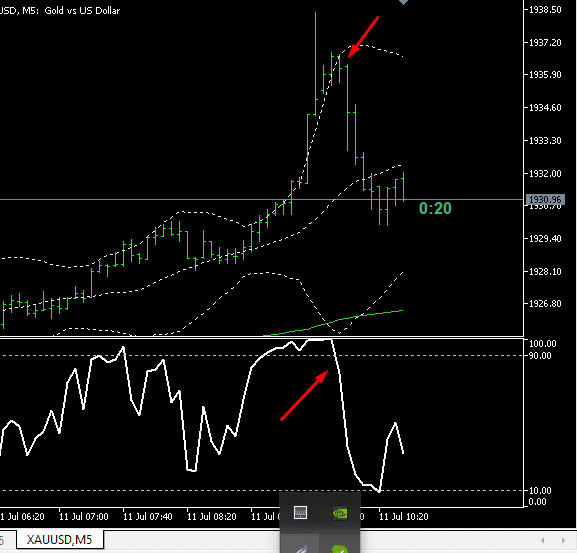
Task: Click the indicator 0.00 level label
Action: tap(537, 501)
